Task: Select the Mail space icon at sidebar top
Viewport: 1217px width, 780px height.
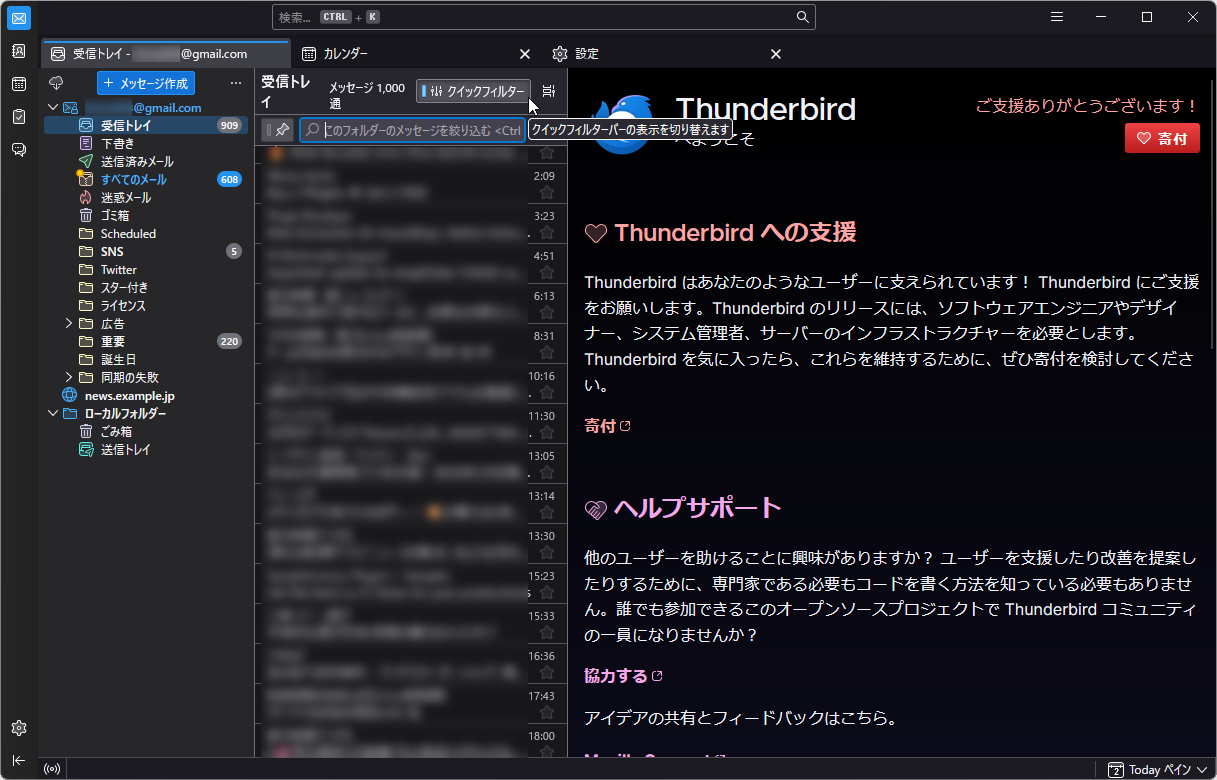Action: (x=18, y=17)
